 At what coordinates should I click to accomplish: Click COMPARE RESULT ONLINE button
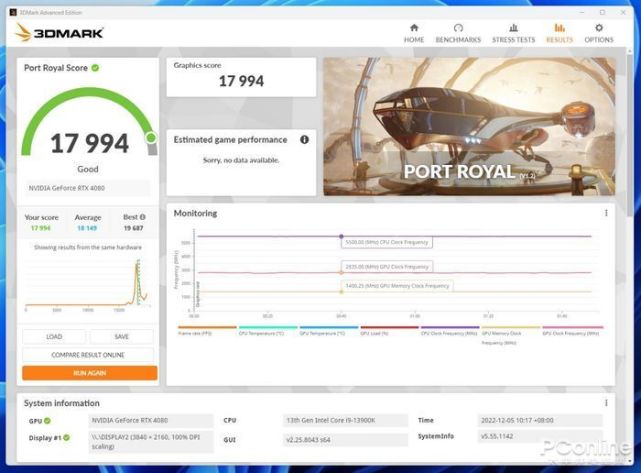click(x=88, y=355)
